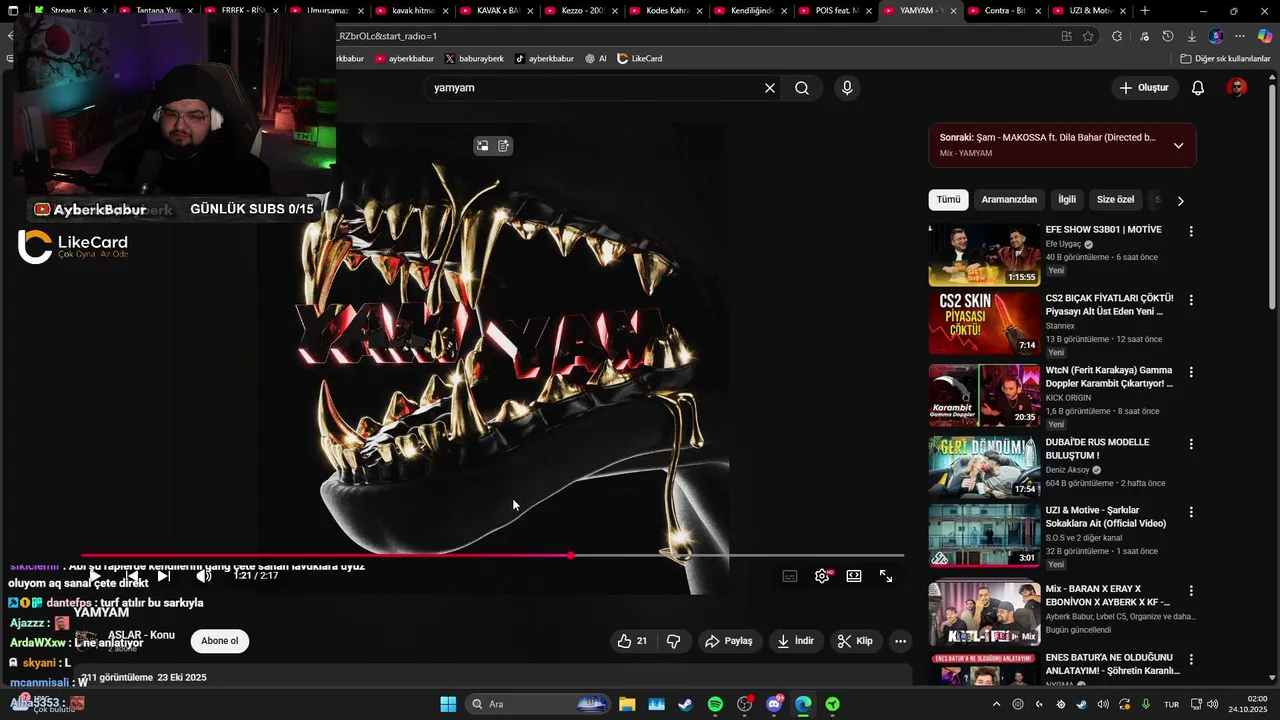Toggle theater mode

tap(854, 576)
